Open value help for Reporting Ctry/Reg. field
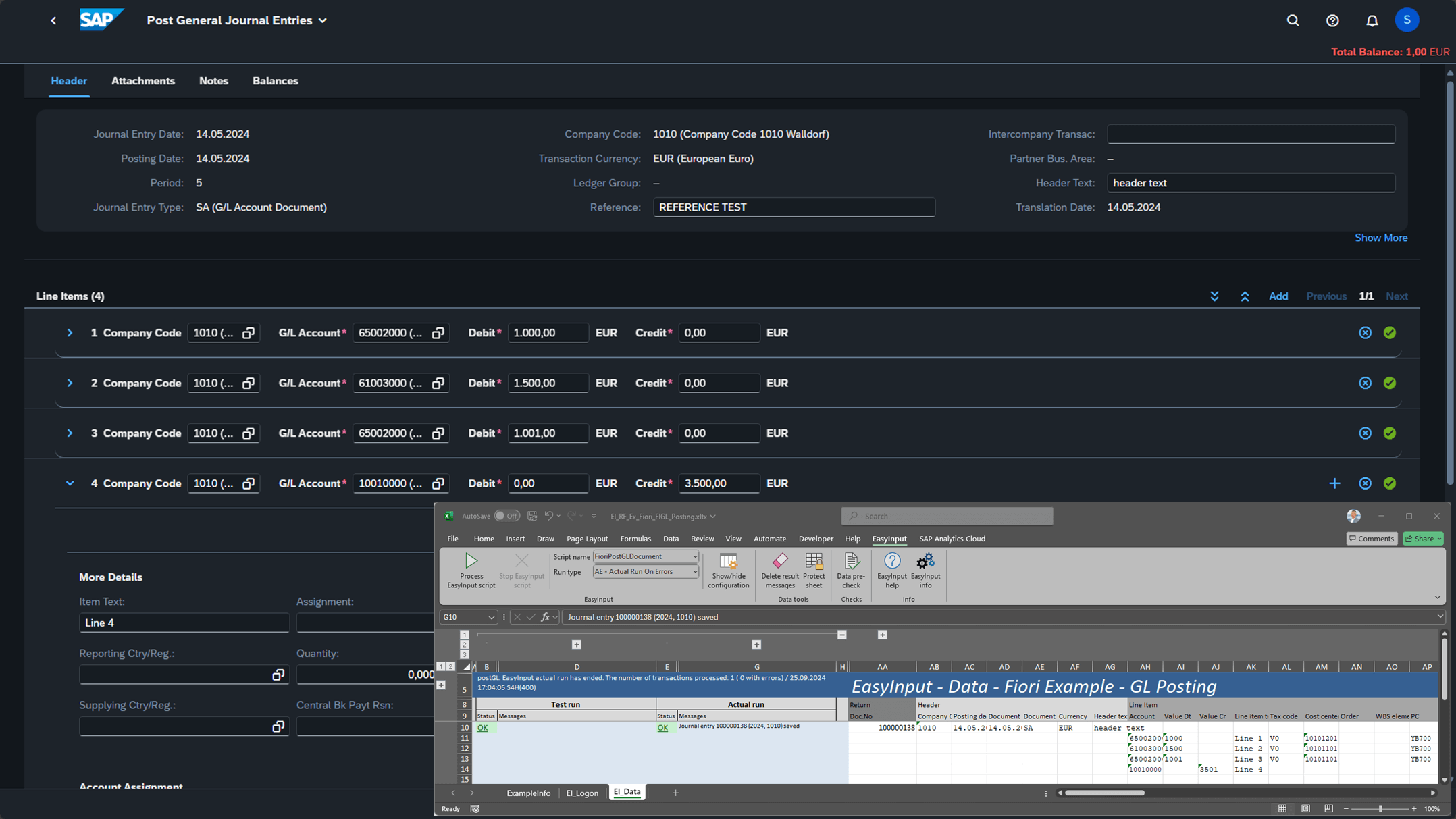Viewport: 1456px width, 819px height. coord(278,675)
